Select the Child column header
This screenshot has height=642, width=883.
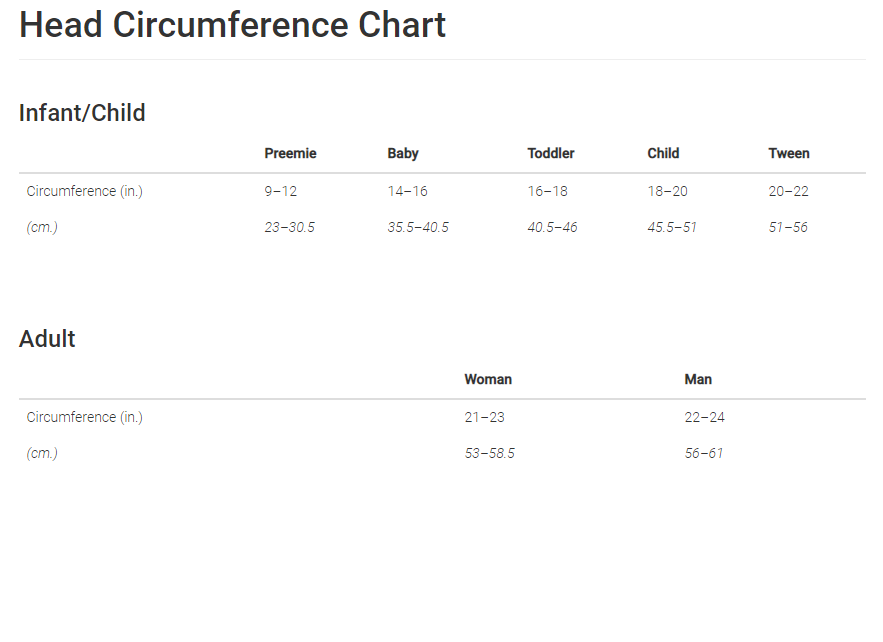point(663,153)
